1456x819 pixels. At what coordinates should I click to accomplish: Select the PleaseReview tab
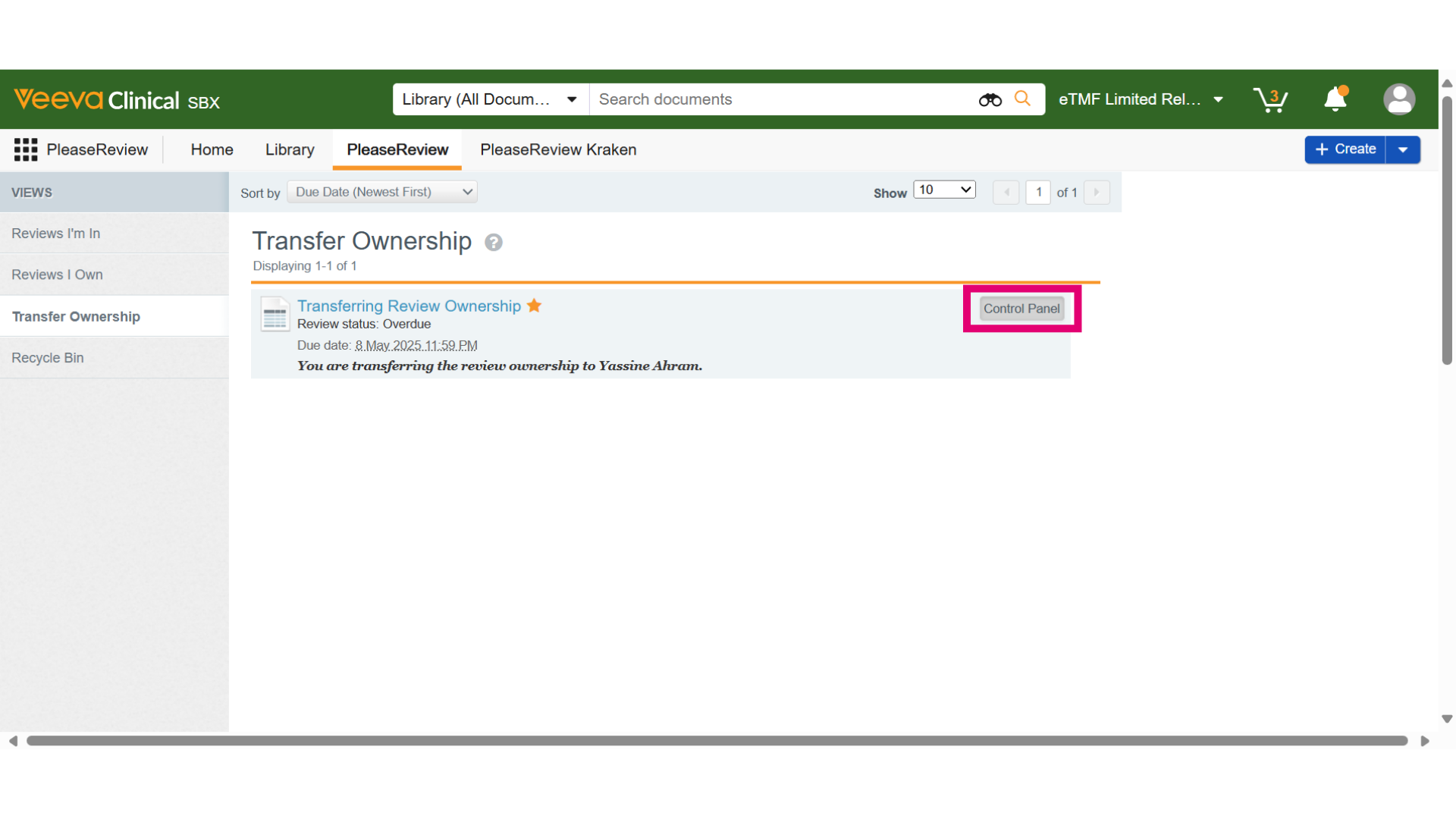397,149
